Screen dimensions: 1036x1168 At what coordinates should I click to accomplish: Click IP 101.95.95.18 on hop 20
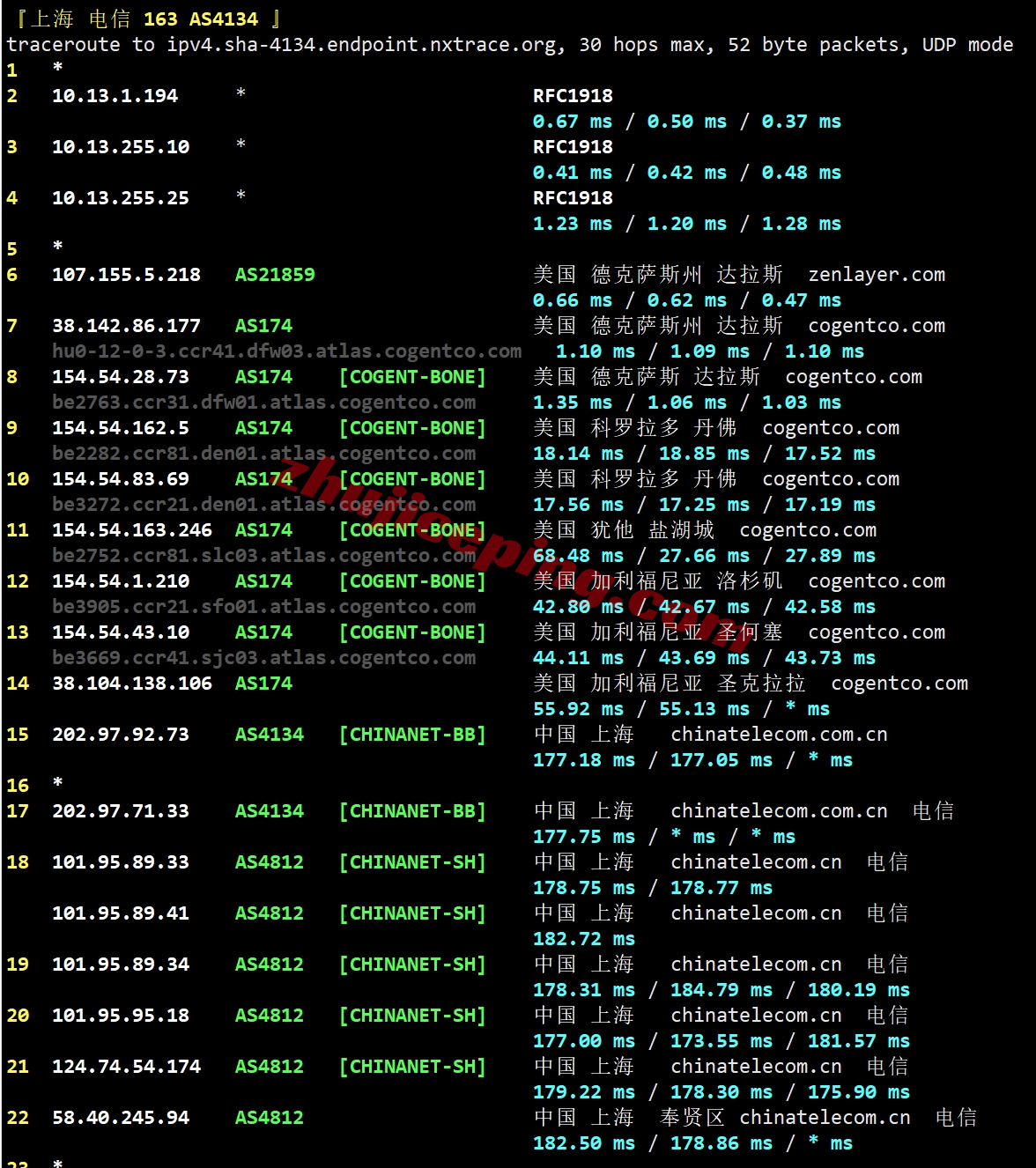121,1016
